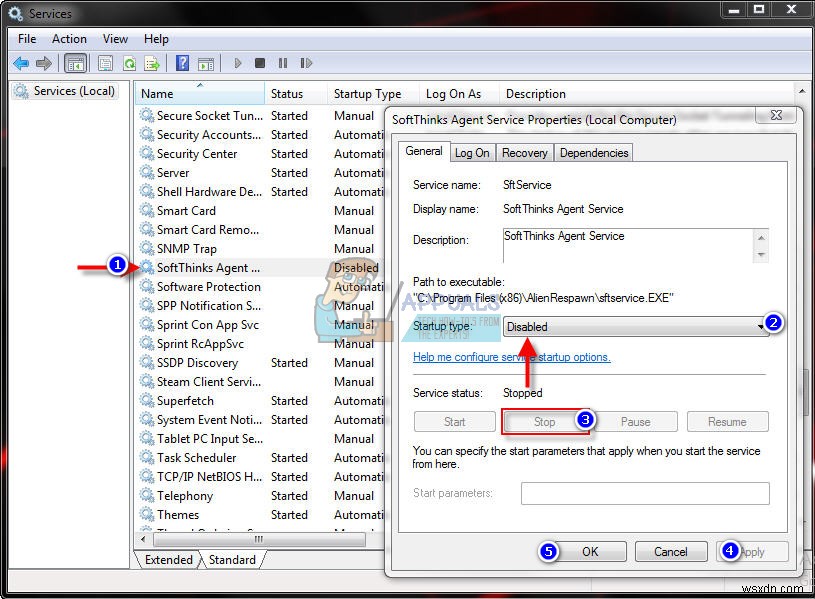Viewport: 815px width, 599px height.
Task: Click the OK button
Action: 590,552
